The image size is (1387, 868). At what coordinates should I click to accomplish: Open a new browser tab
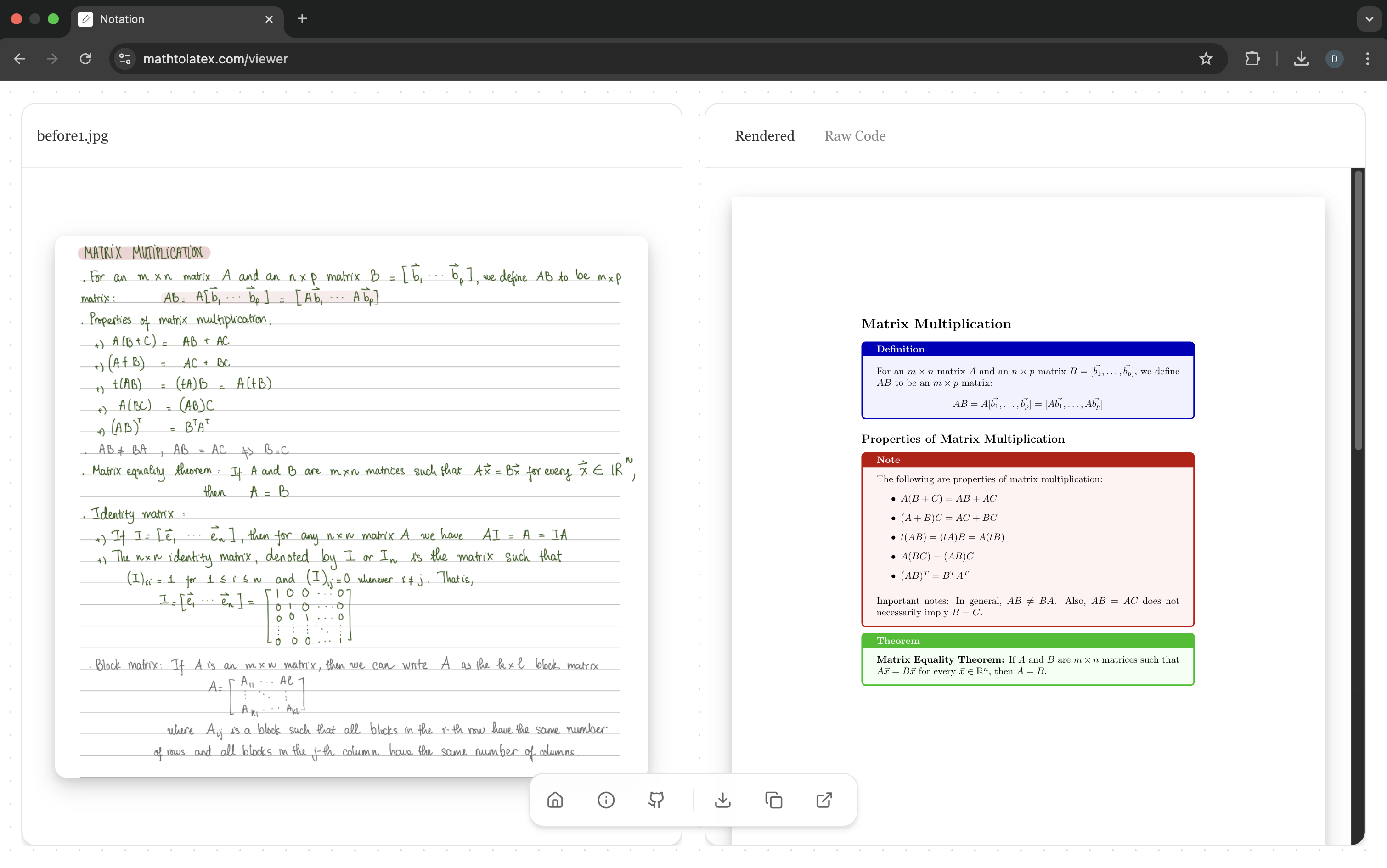pyautogui.click(x=302, y=19)
